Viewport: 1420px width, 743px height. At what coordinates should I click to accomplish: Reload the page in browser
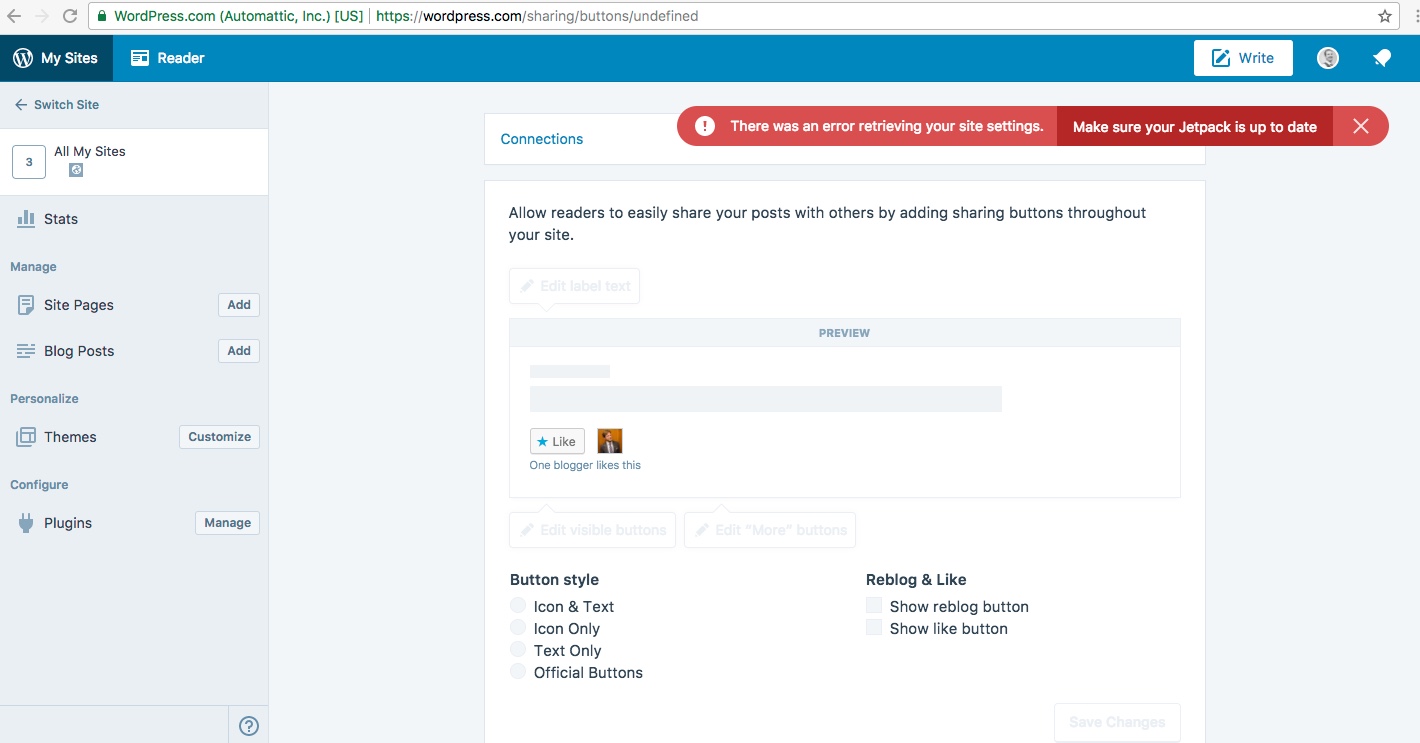[x=70, y=16]
